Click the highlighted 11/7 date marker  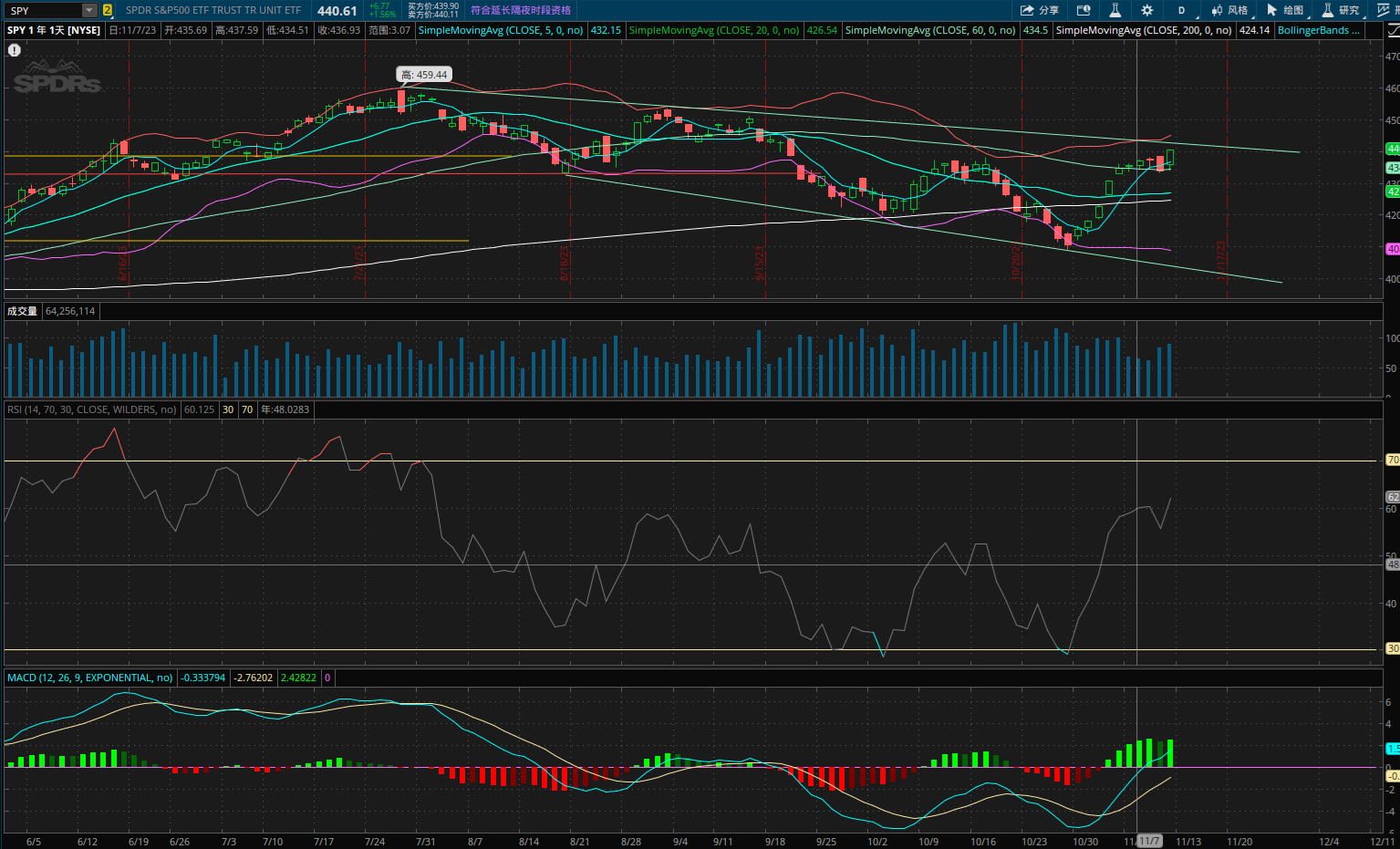coord(1149,841)
